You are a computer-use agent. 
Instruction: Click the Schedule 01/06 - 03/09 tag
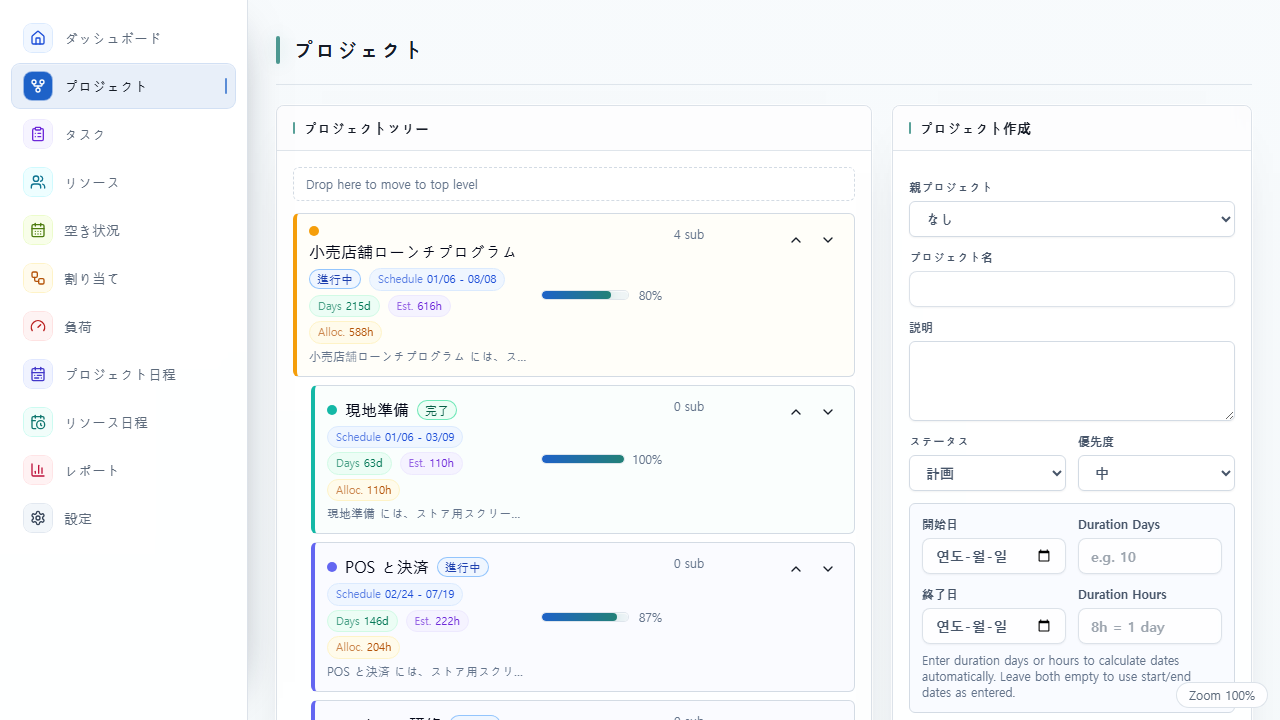click(x=395, y=437)
